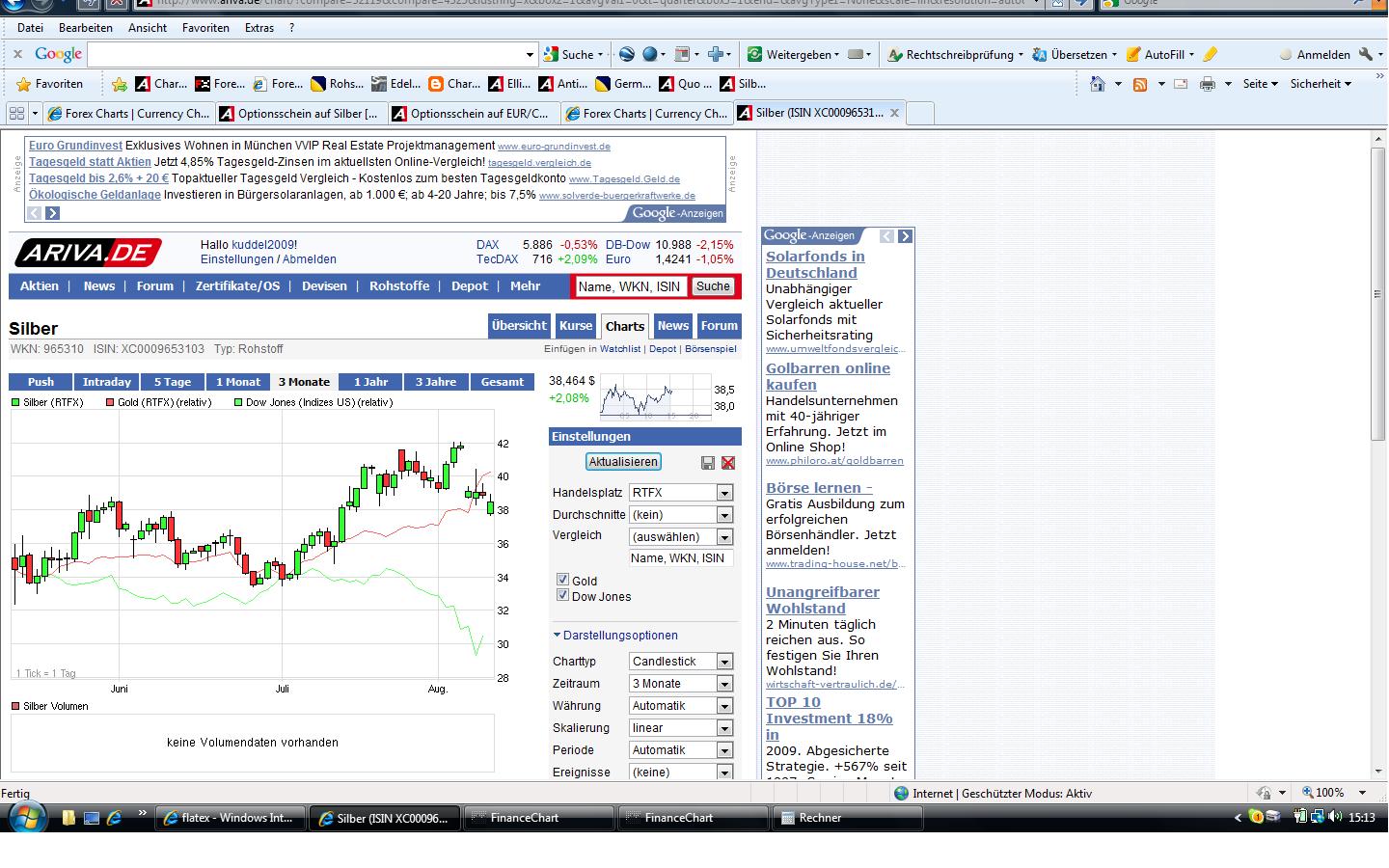This screenshot has width=1389, height=868.
Task: Click the small silver price mini chart
Action: 654,397
